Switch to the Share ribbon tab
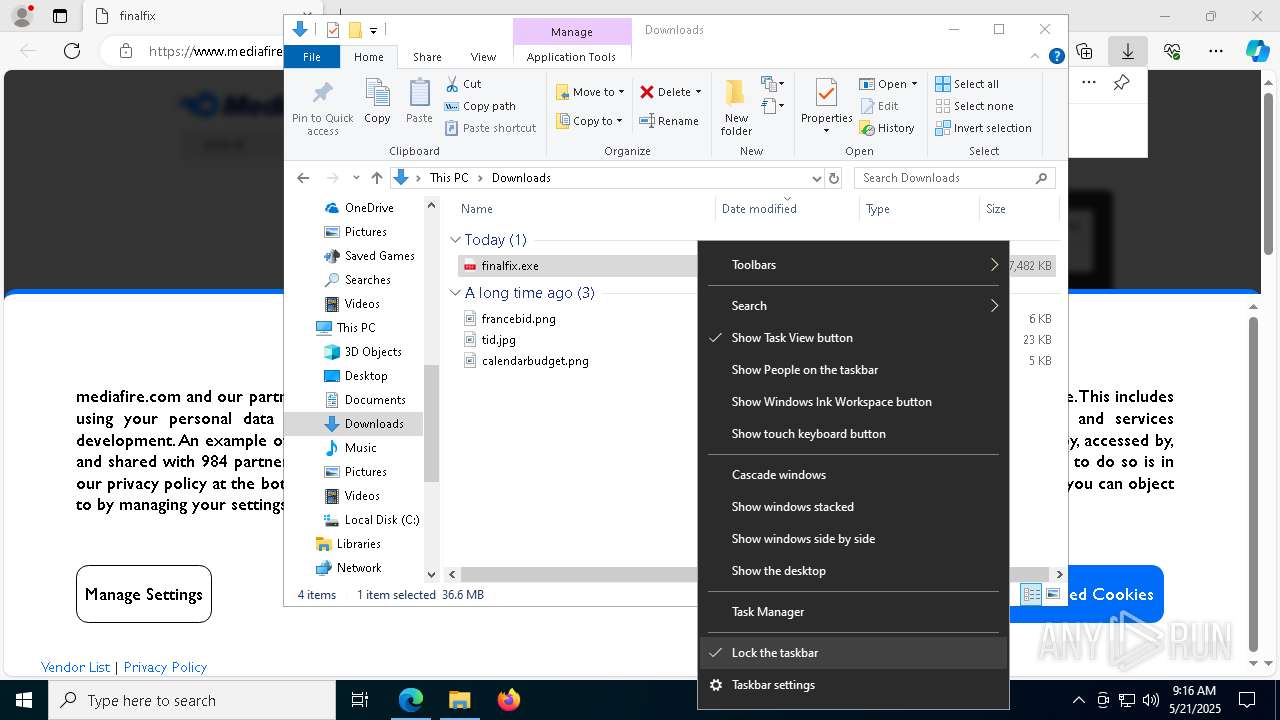This screenshot has height=720, width=1280. (x=427, y=57)
